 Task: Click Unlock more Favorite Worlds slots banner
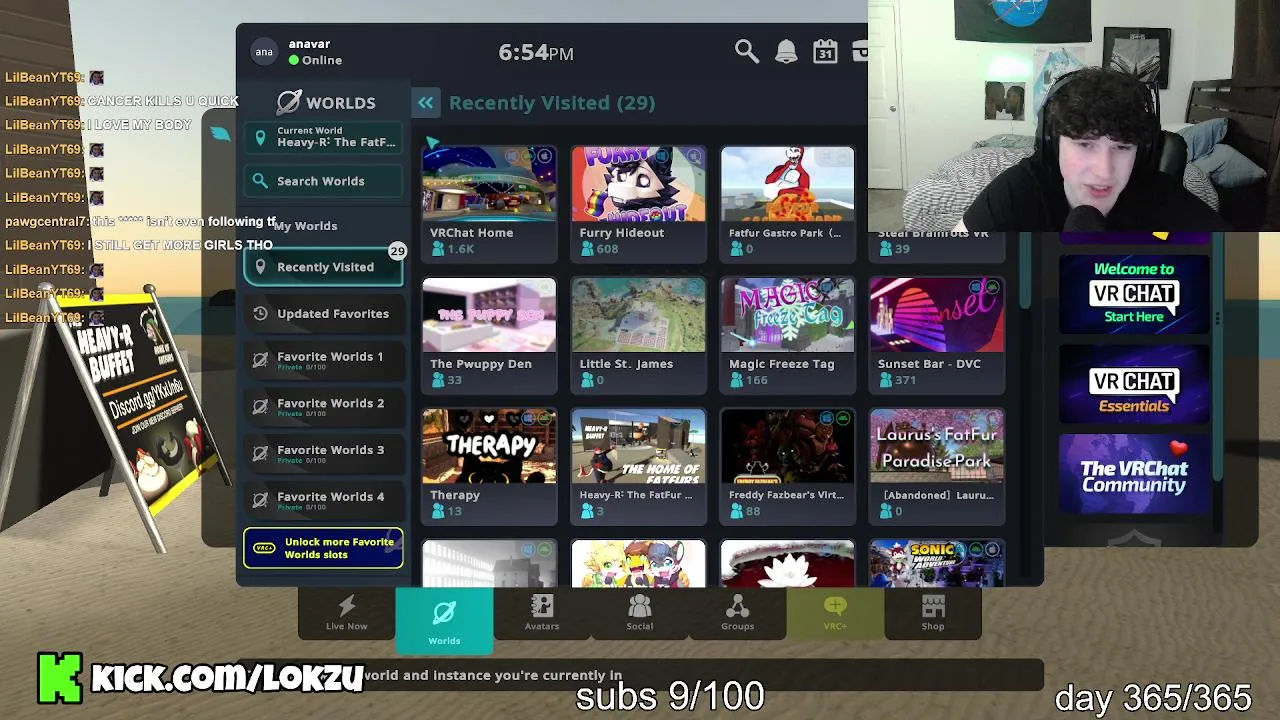[323, 548]
